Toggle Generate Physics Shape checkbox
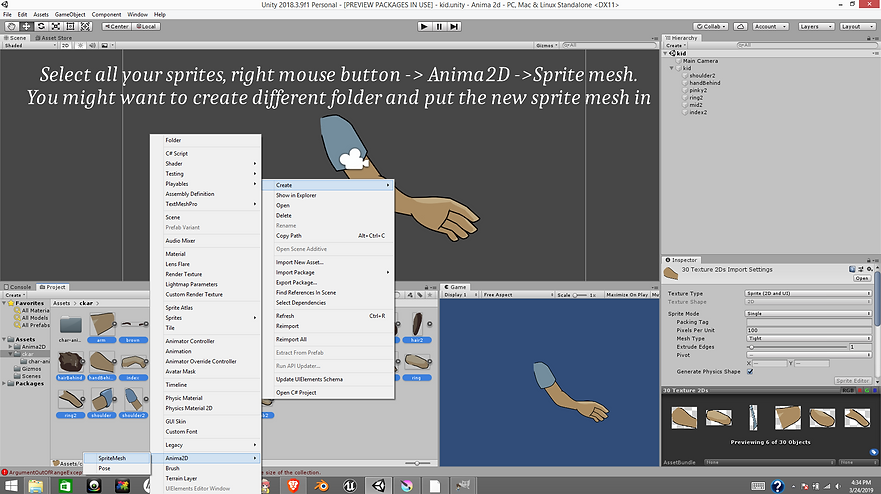 tap(750, 371)
